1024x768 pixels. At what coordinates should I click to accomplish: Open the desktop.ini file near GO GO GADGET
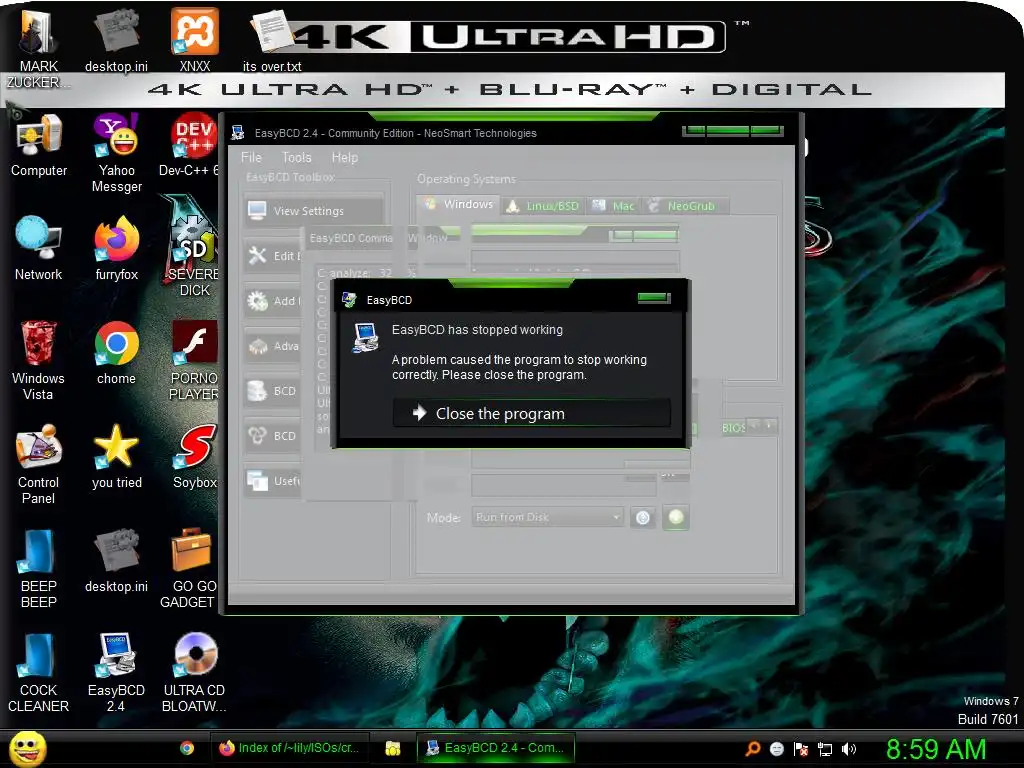pos(116,560)
